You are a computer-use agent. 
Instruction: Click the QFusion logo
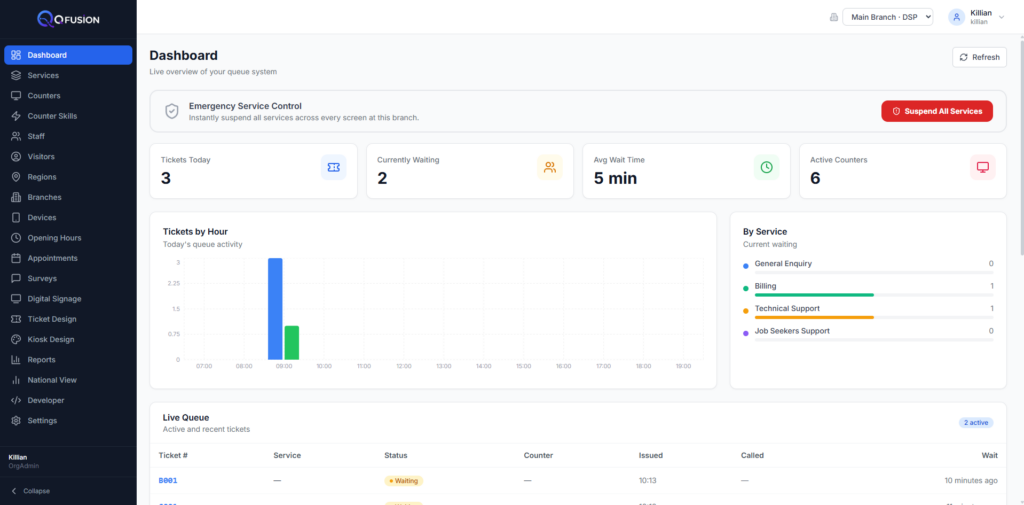click(x=68, y=20)
